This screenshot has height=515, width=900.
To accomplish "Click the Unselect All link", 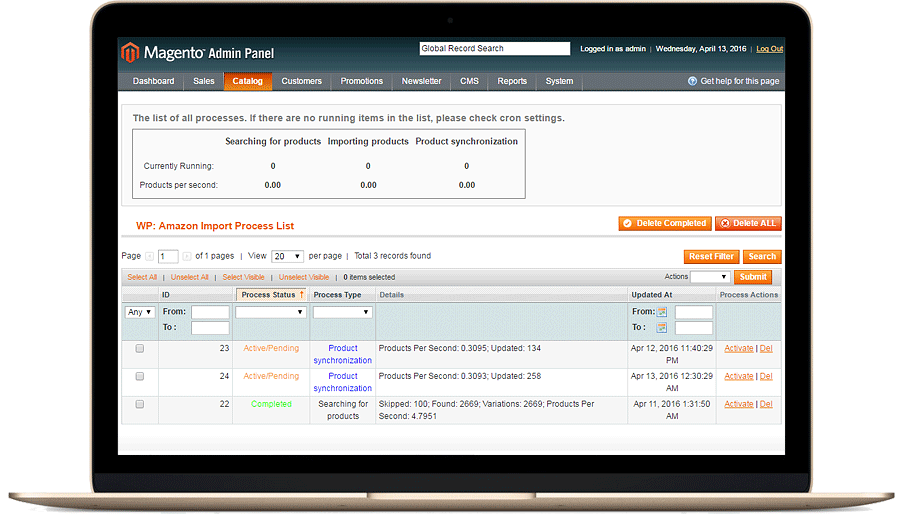I will coord(189,277).
